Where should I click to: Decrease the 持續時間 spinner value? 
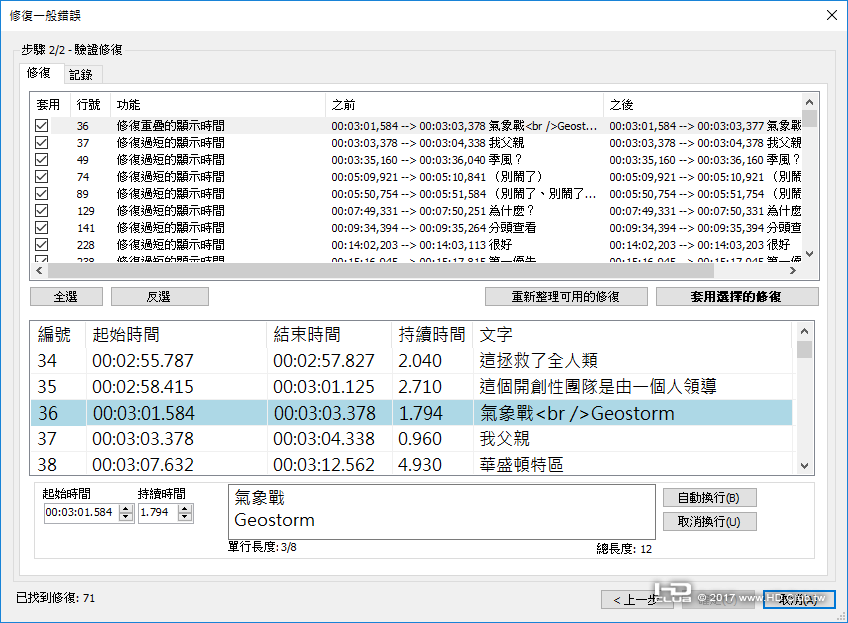185,516
